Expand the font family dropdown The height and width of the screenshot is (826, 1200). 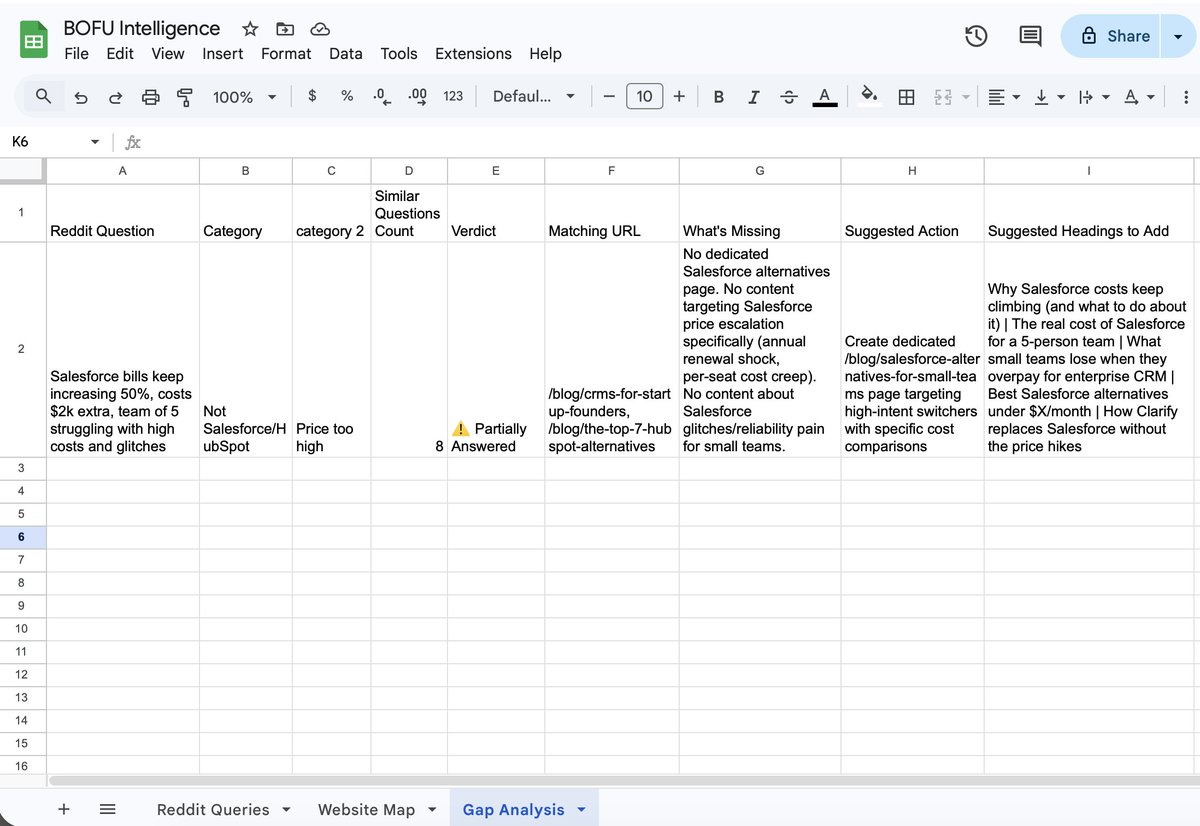tap(533, 97)
